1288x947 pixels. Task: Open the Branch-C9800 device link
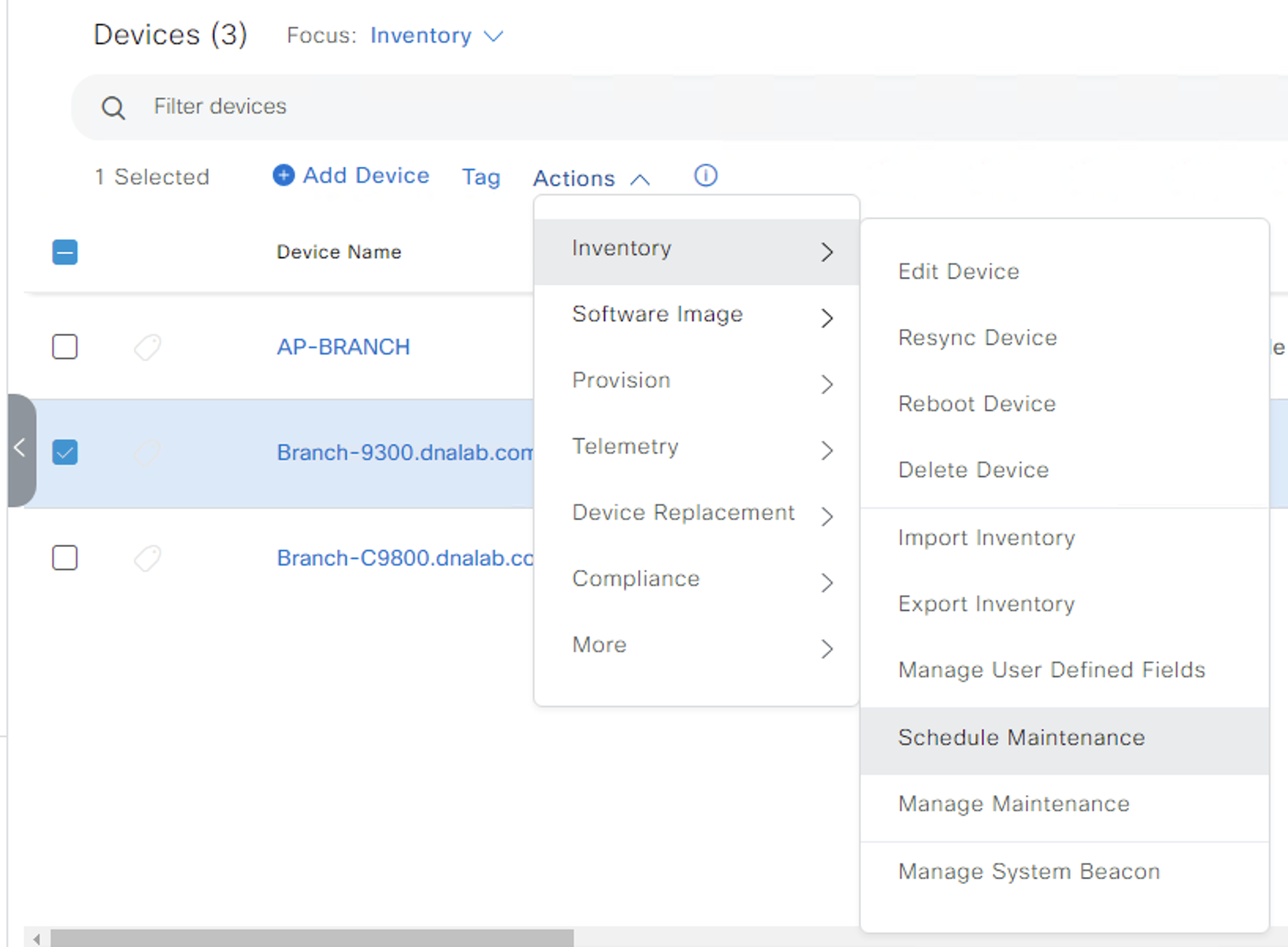coord(405,559)
